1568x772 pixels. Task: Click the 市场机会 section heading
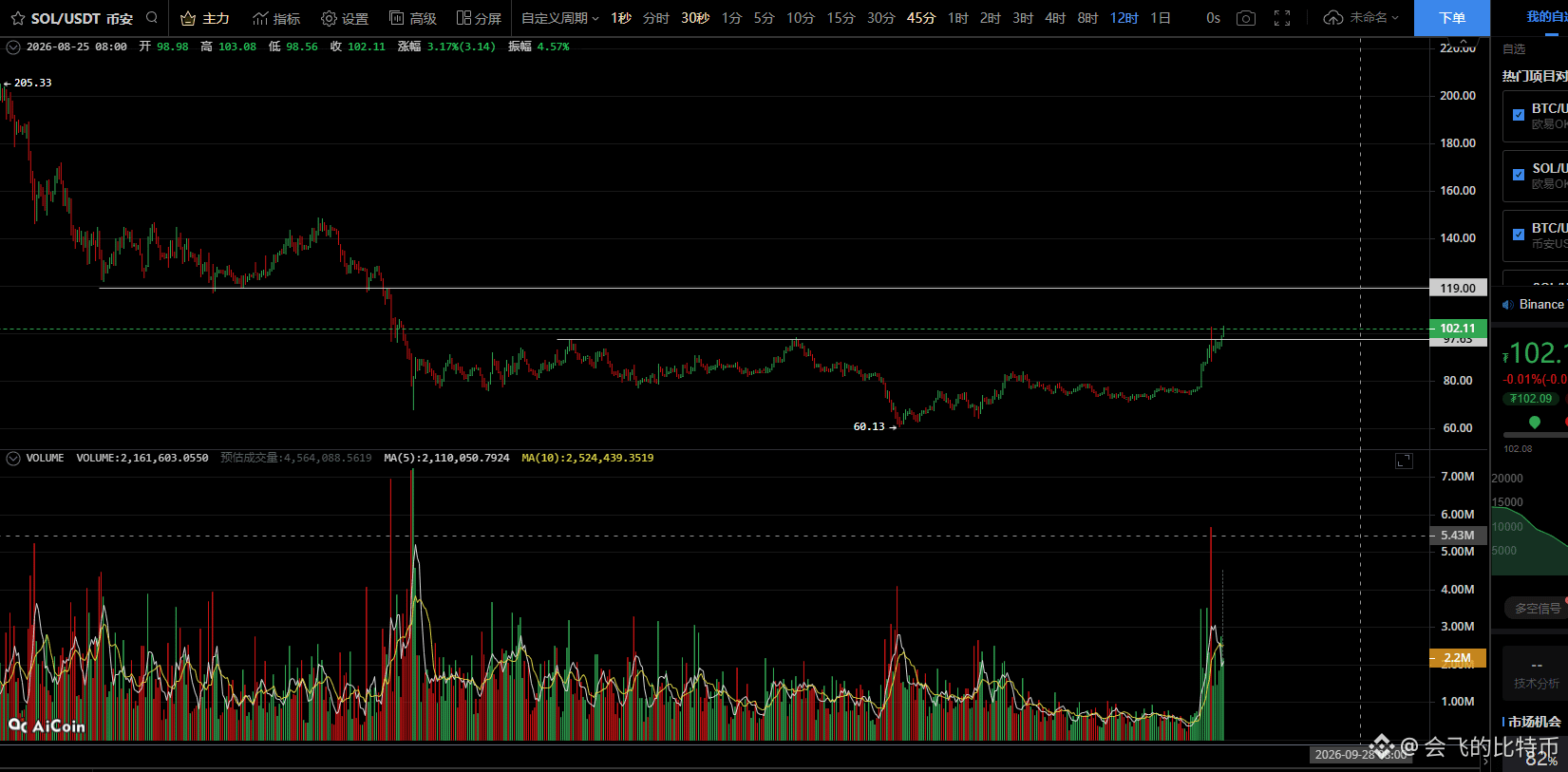pyautogui.click(x=1534, y=722)
